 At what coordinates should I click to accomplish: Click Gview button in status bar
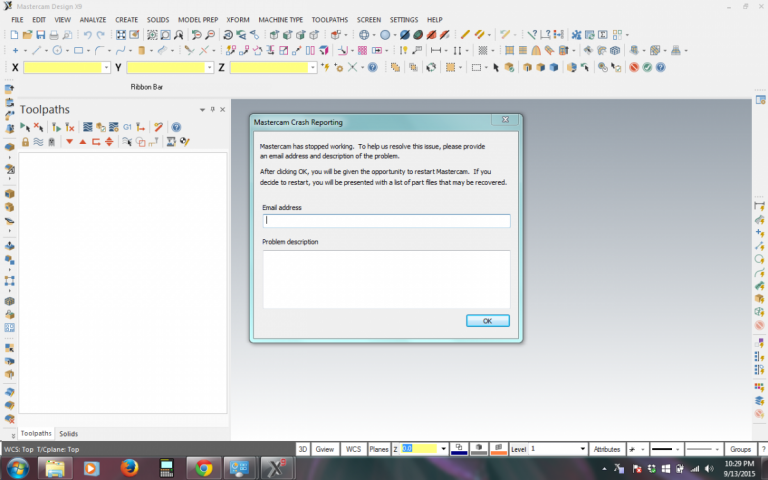click(x=324, y=449)
